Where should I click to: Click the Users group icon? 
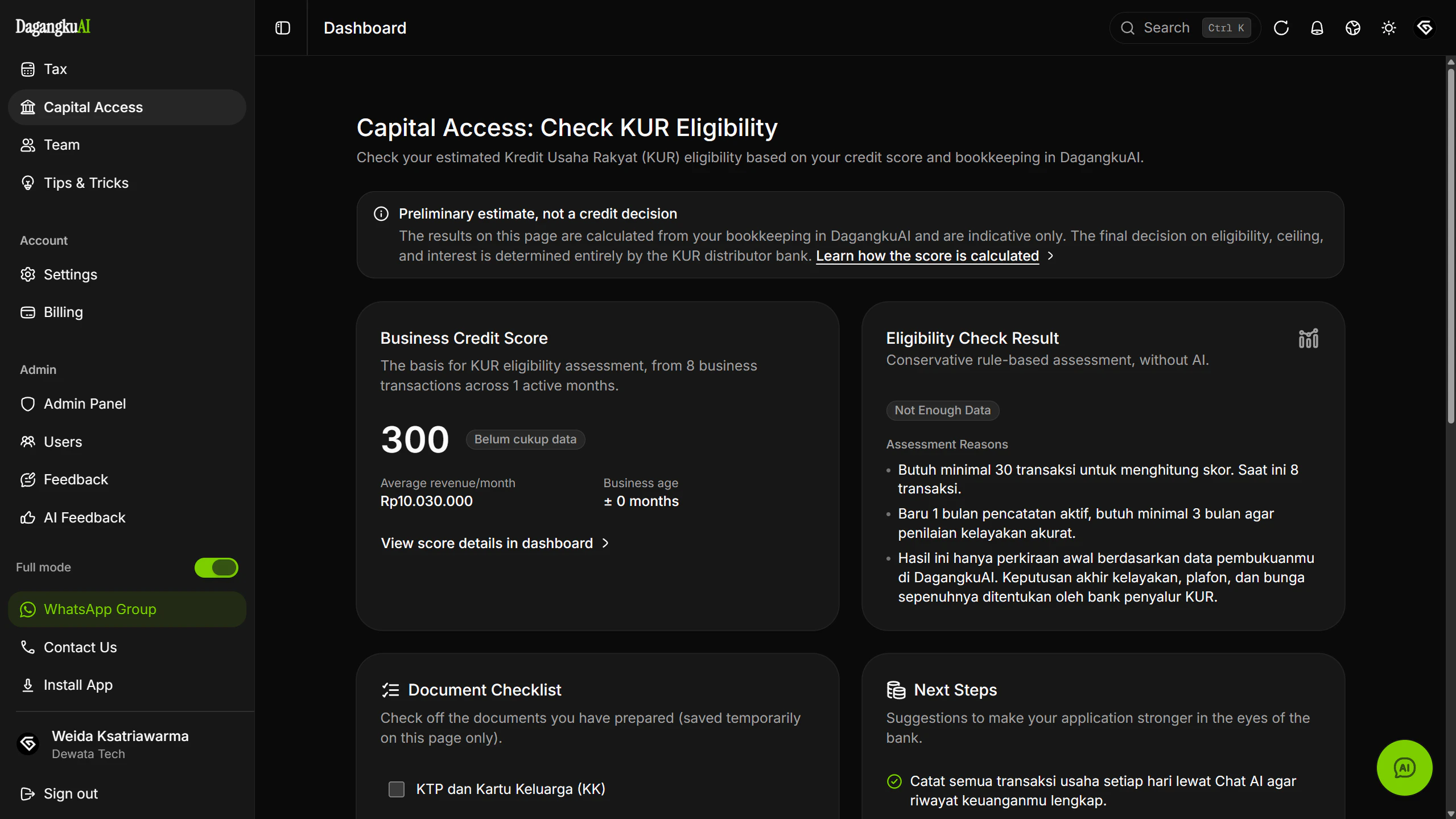(28, 442)
